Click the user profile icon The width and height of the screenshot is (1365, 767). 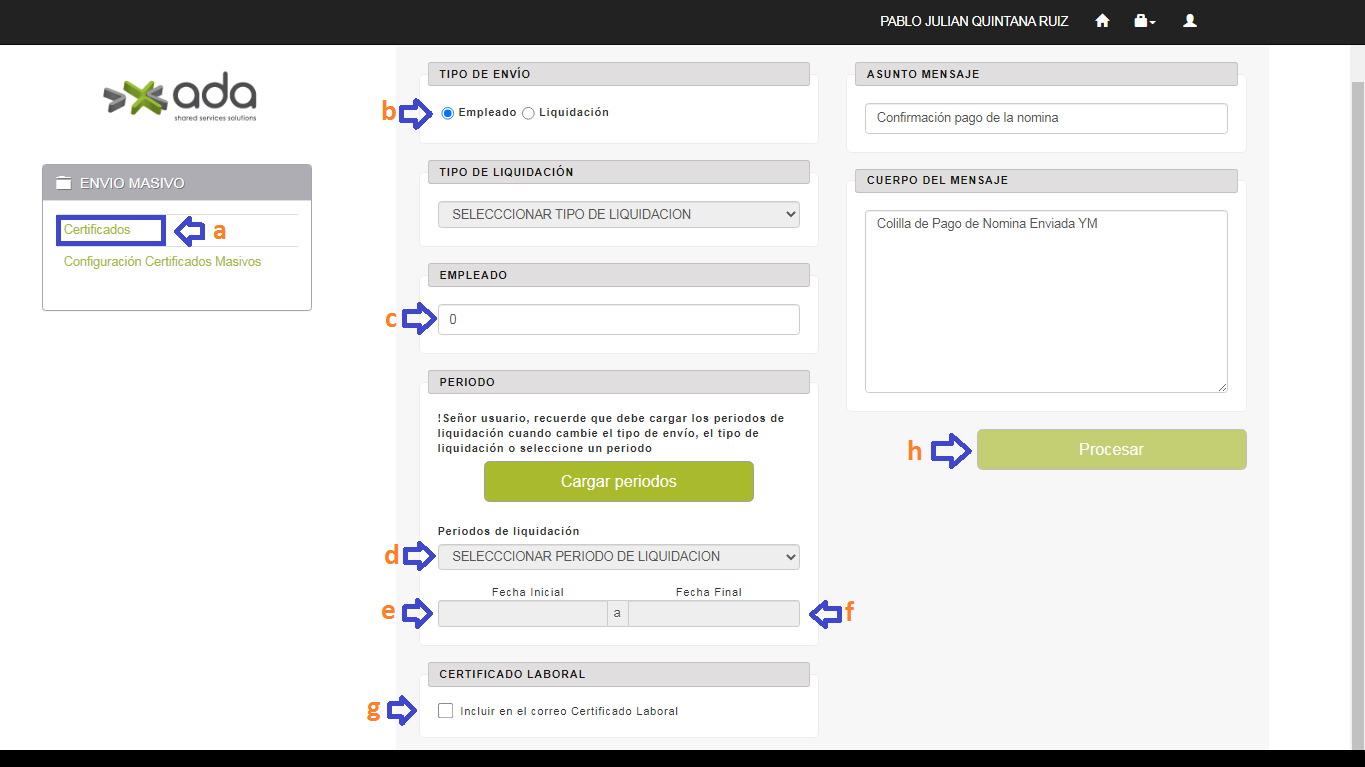point(1190,21)
